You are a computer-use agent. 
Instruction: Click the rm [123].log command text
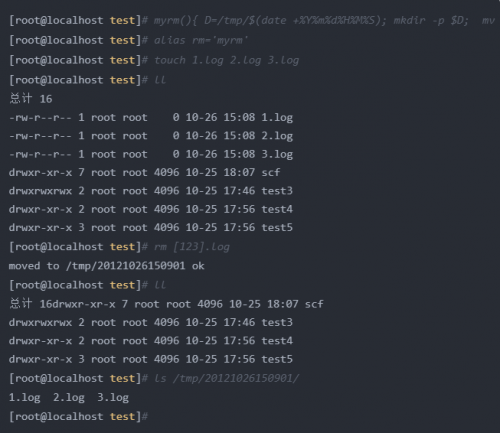[x=192, y=247]
